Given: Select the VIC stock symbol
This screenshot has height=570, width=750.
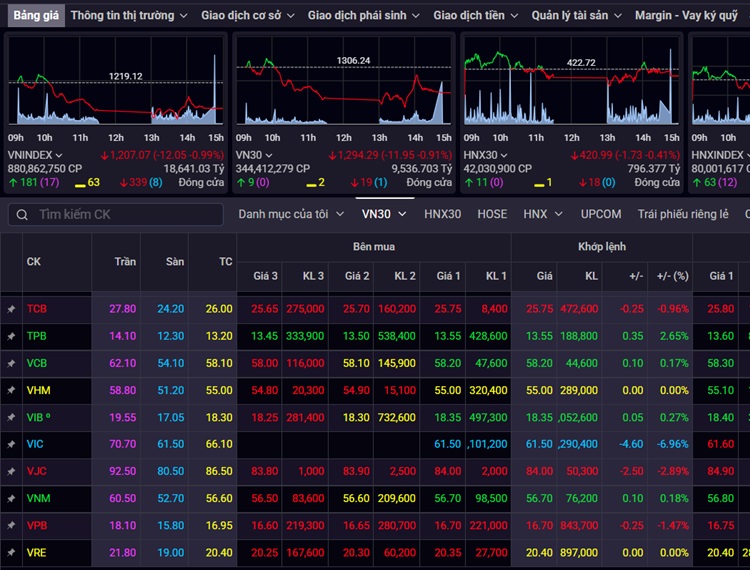Looking at the screenshot, I should pos(35,444).
